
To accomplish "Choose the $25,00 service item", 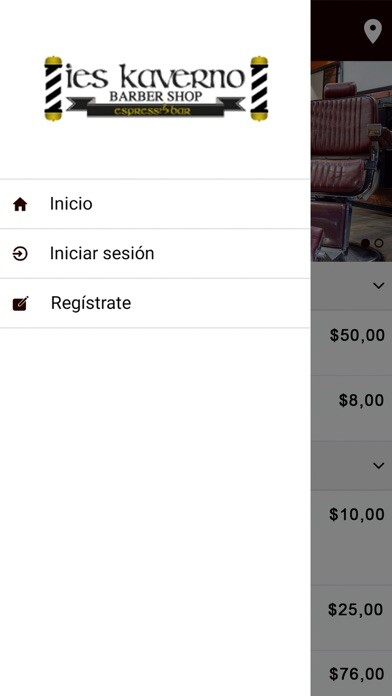I will [351, 617].
